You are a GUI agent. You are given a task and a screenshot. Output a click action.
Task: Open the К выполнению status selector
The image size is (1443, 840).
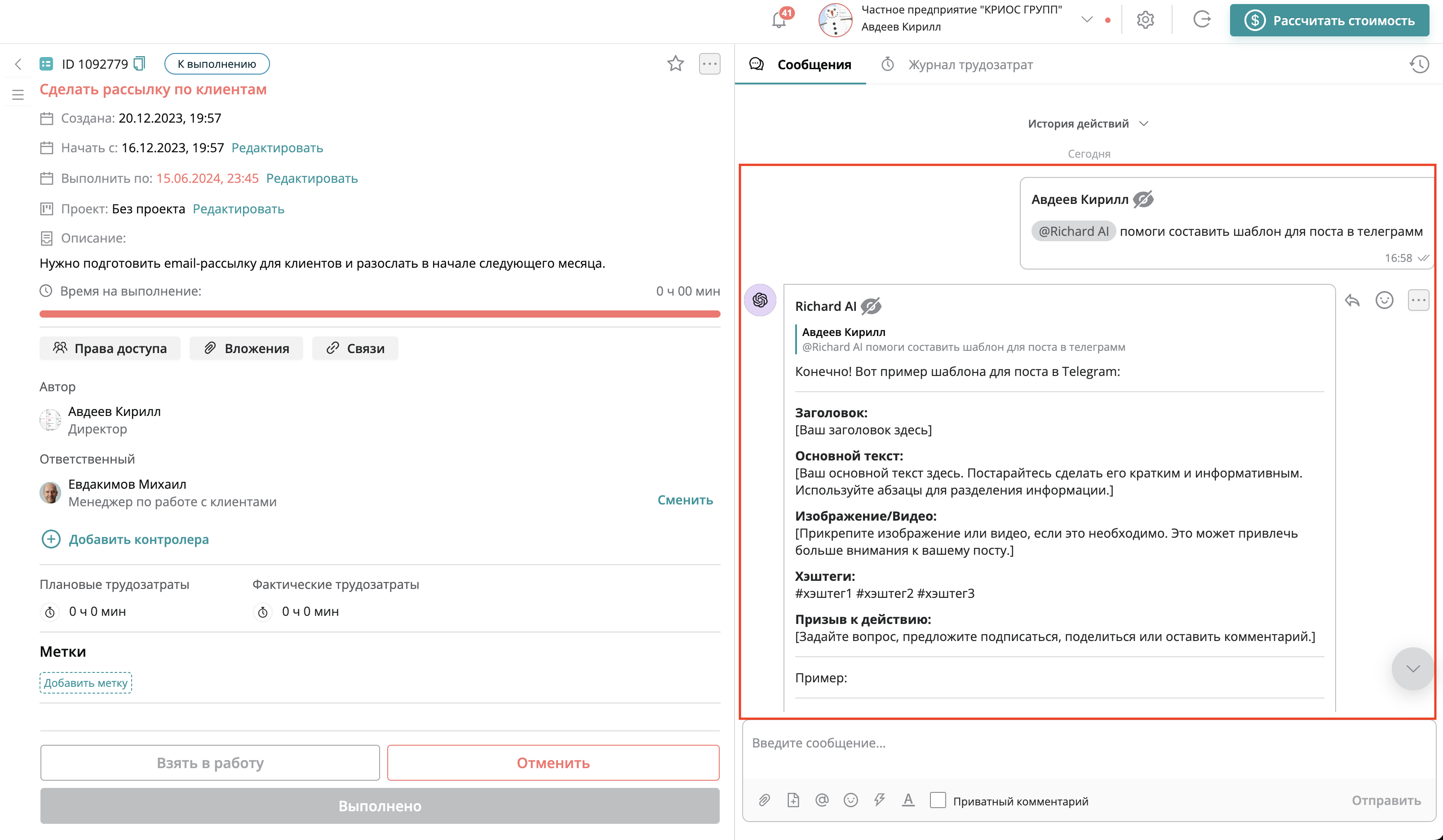click(217, 63)
